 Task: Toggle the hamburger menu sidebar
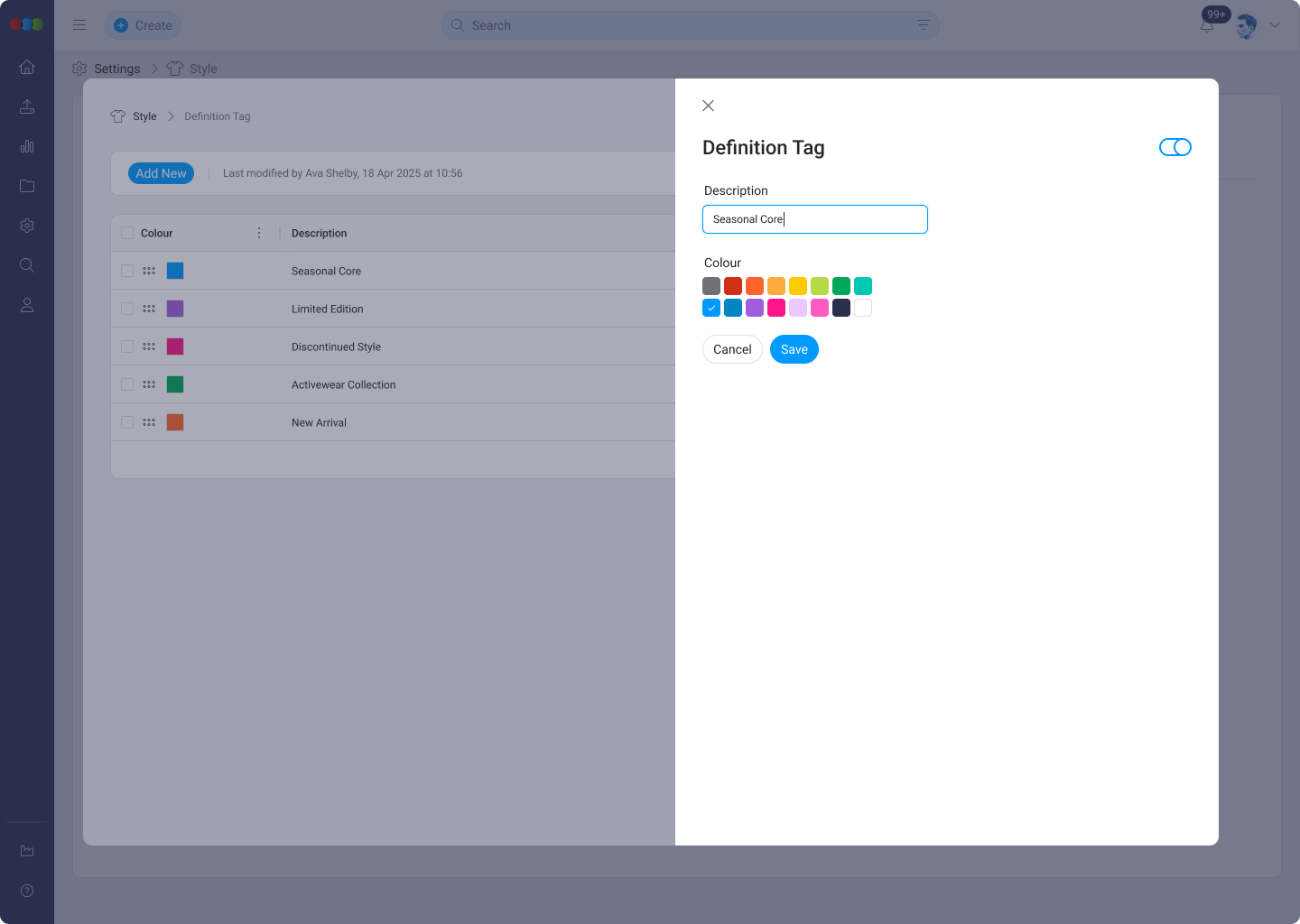[x=79, y=25]
